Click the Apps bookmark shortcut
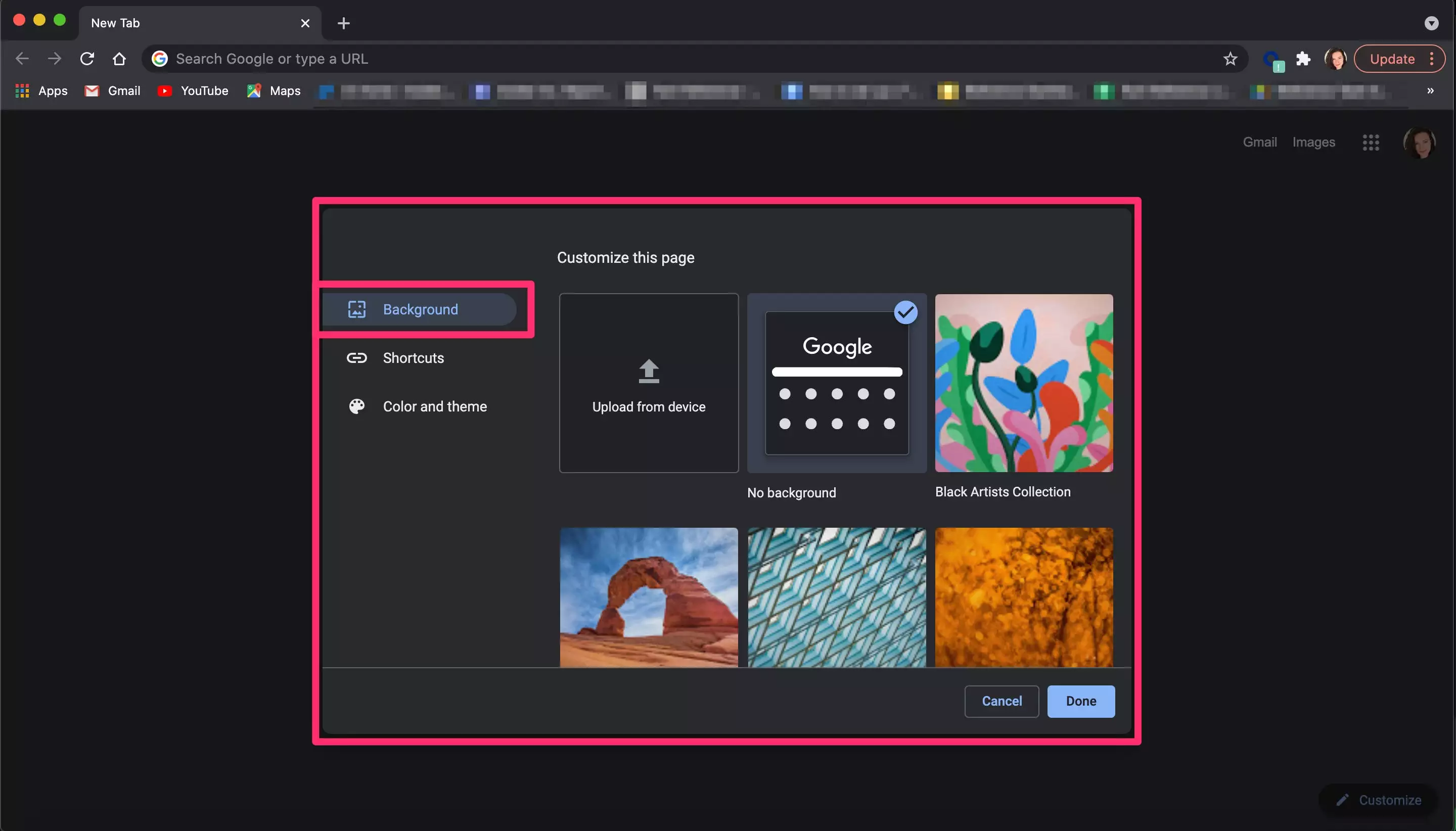1456x831 pixels. pyautogui.click(x=41, y=91)
